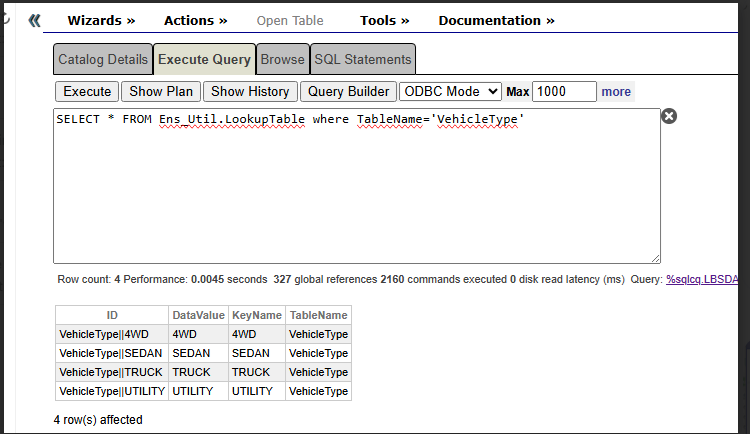Screen dimensions: 750x434
Task: Launch the Query Builder
Action: [348, 91]
